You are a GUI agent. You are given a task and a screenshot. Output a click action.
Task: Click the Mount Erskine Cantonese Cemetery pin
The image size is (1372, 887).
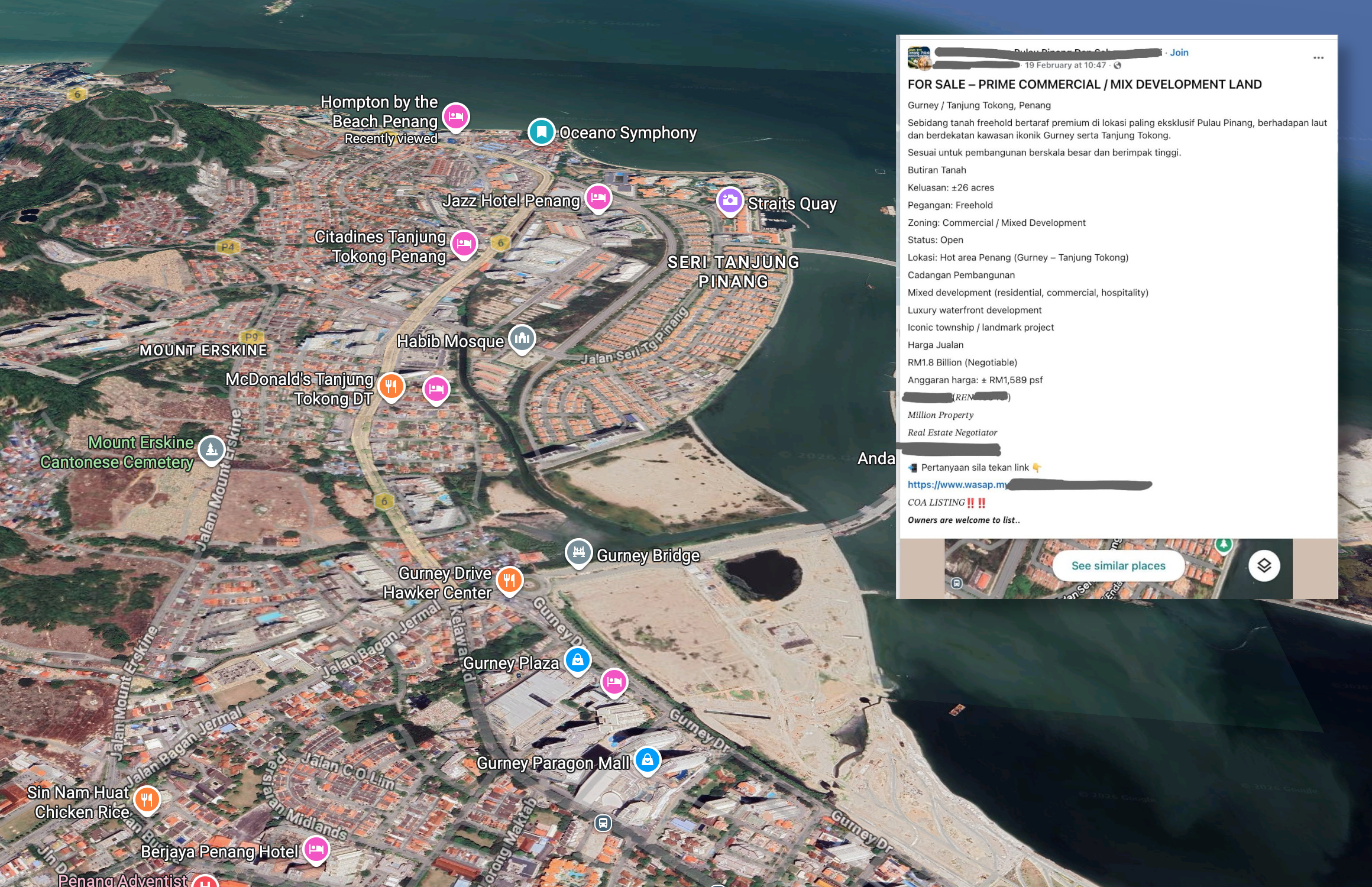pyautogui.click(x=211, y=449)
